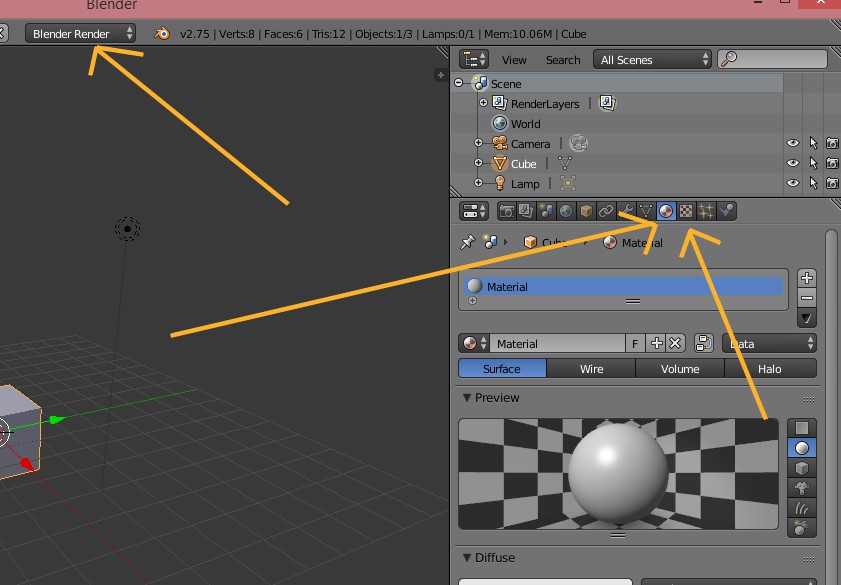Screen dimensions: 841x585
Task: Open the outliner View menu
Action: tap(514, 60)
